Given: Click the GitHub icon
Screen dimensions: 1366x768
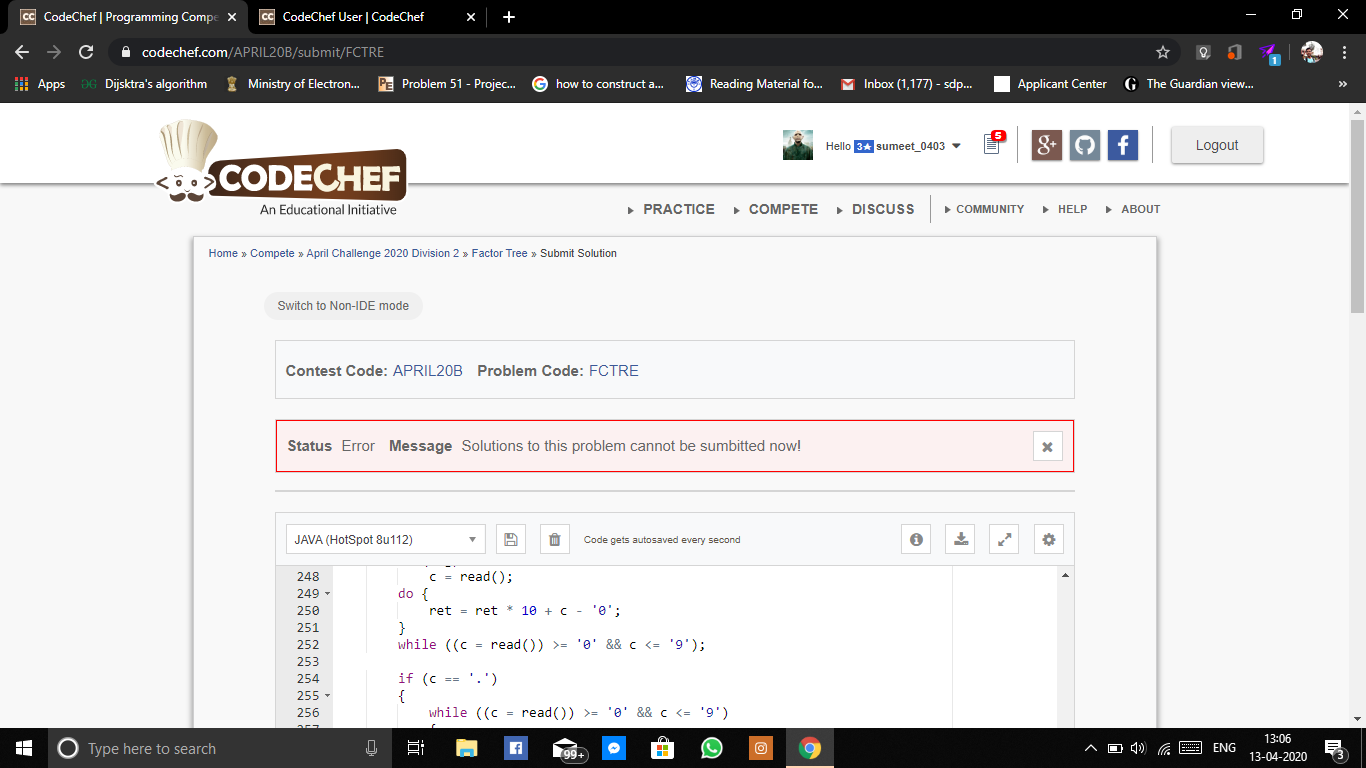Looking at the screenshot, I should click(1085, 145).
